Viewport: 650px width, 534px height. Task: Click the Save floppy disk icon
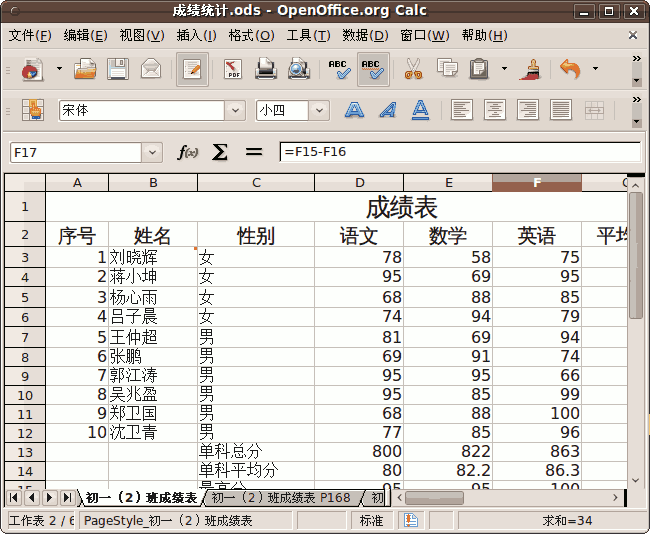pos(118,69)
